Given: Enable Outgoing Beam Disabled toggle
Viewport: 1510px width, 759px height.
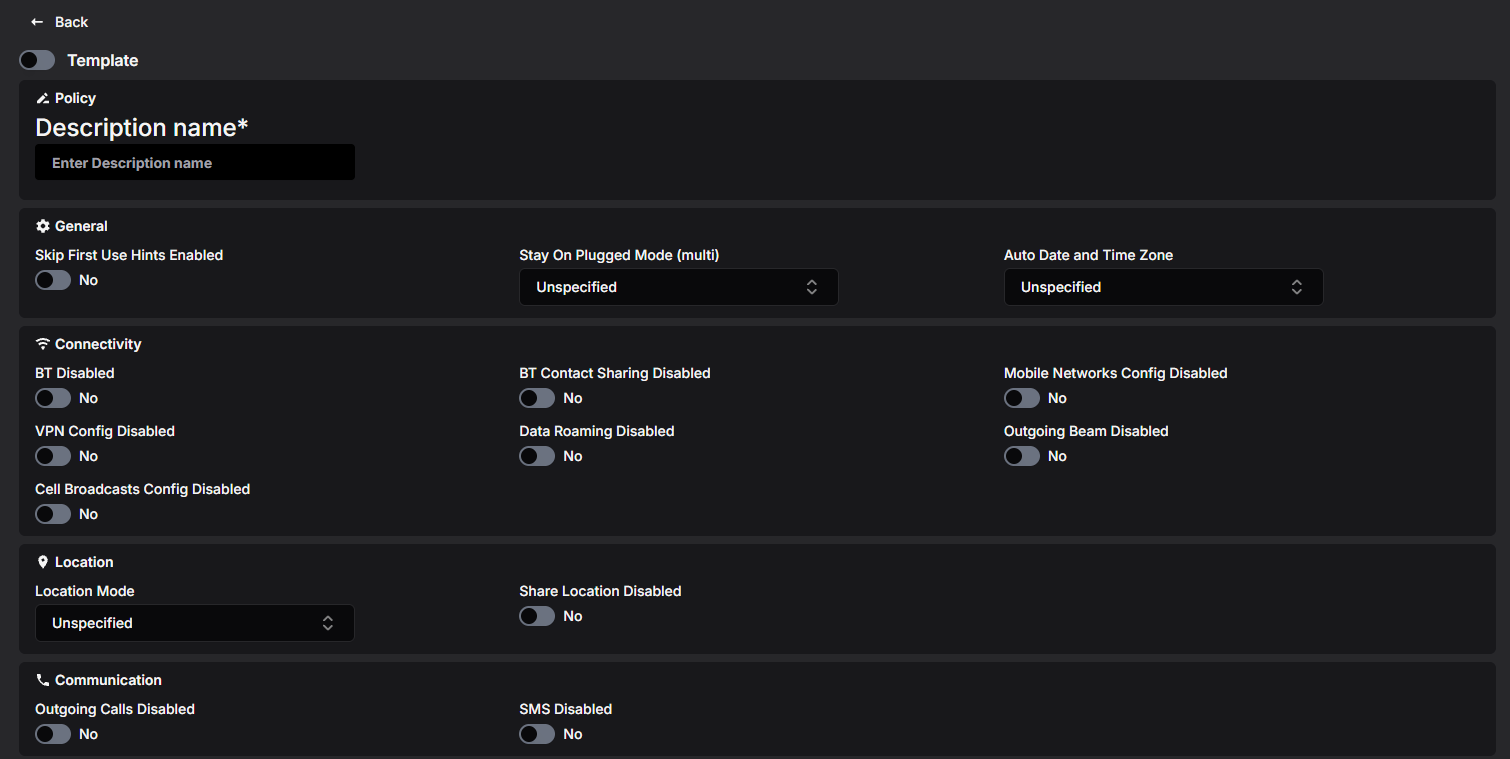Looking at the screenshot, I should 1022,456.
